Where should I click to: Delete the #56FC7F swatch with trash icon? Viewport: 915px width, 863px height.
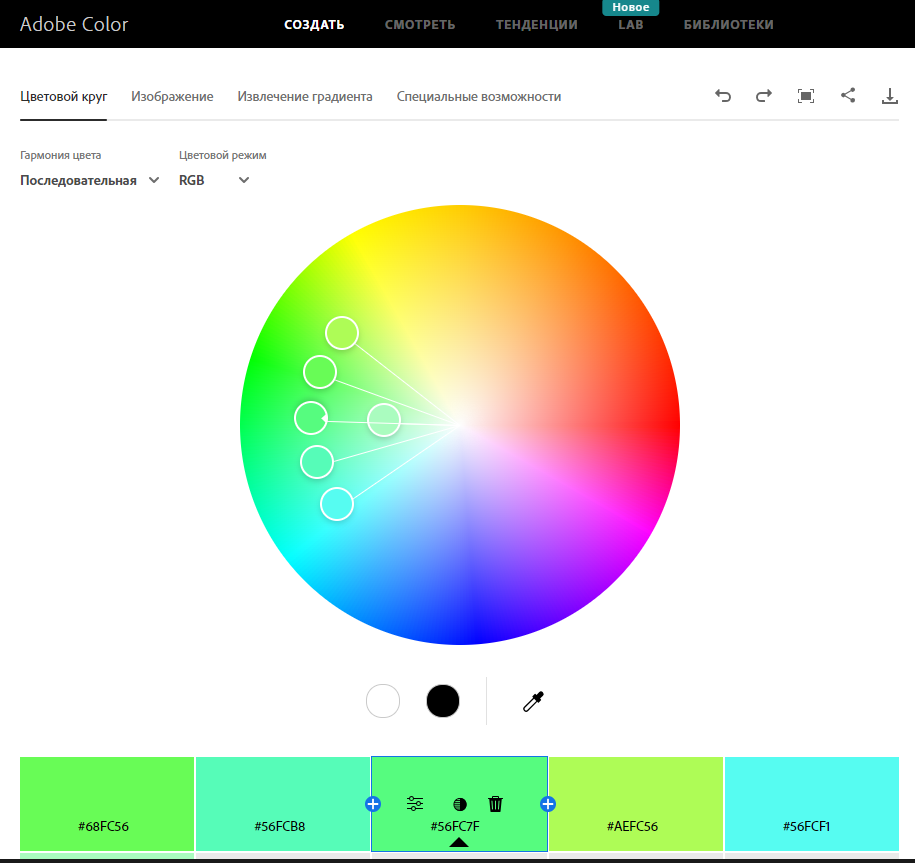pyautogui.click(x=496, y=803)
